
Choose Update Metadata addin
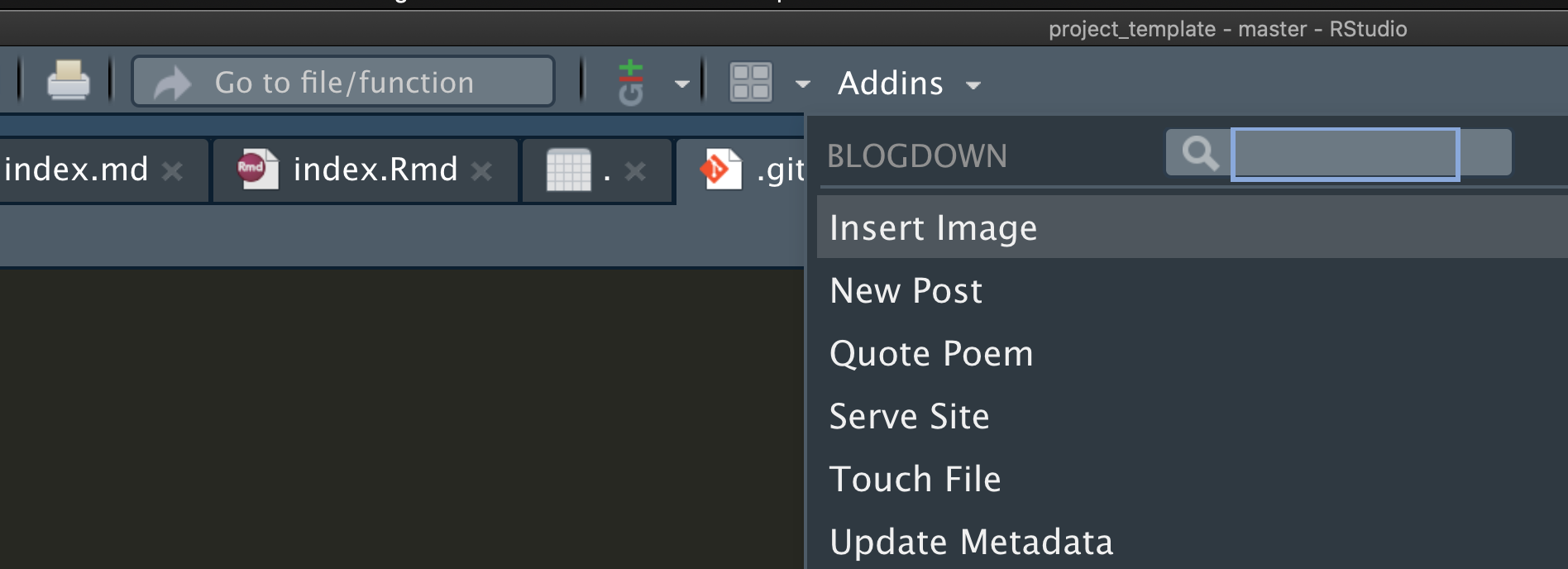coord(971,543)
